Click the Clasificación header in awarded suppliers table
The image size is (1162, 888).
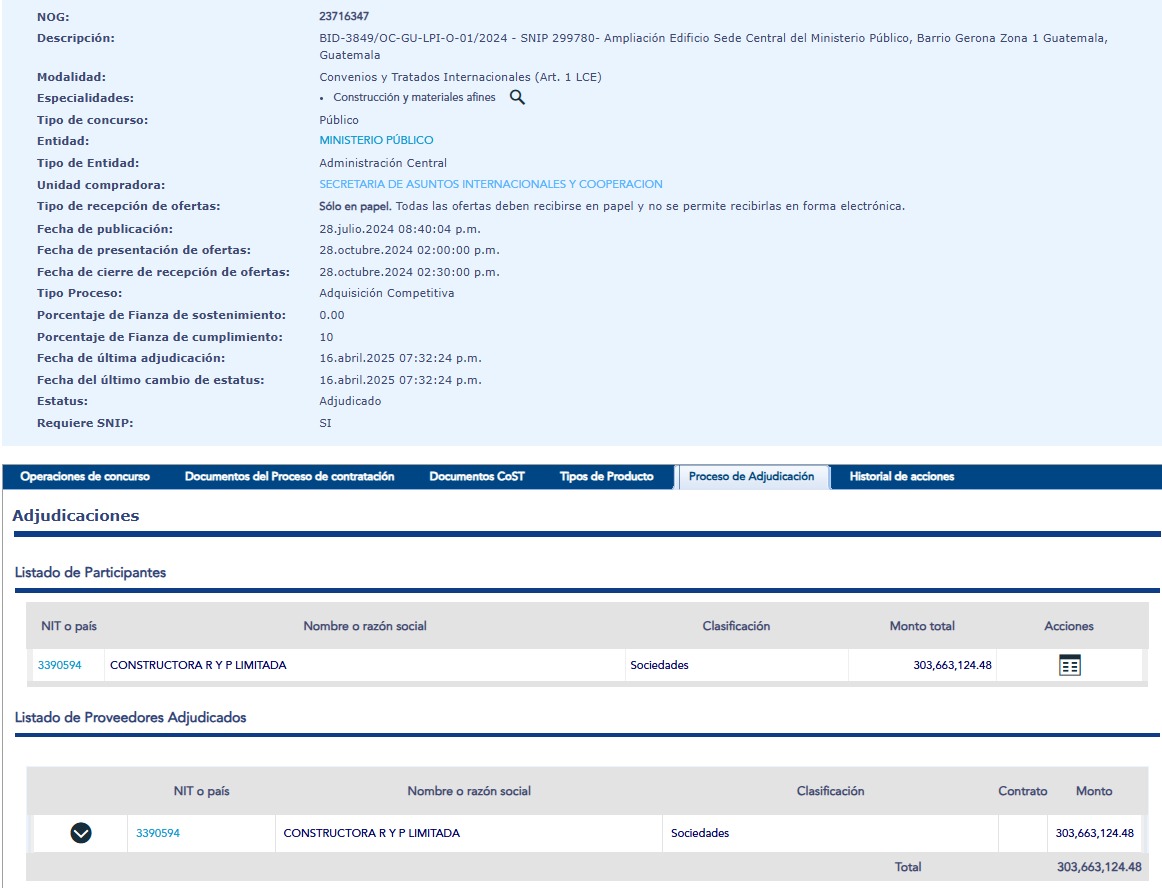830,791
